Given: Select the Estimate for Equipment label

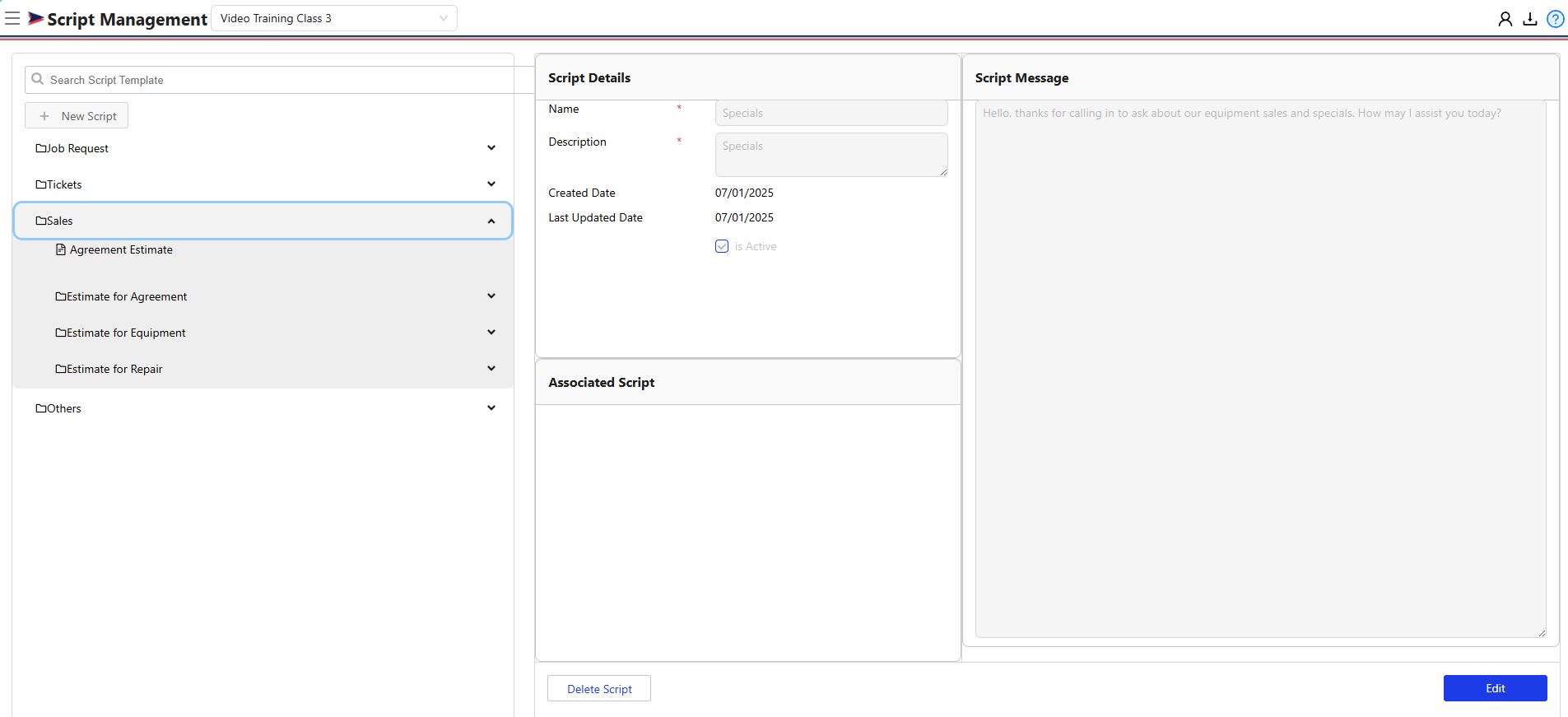Looking at the screenshot, I should coord(126,333).
